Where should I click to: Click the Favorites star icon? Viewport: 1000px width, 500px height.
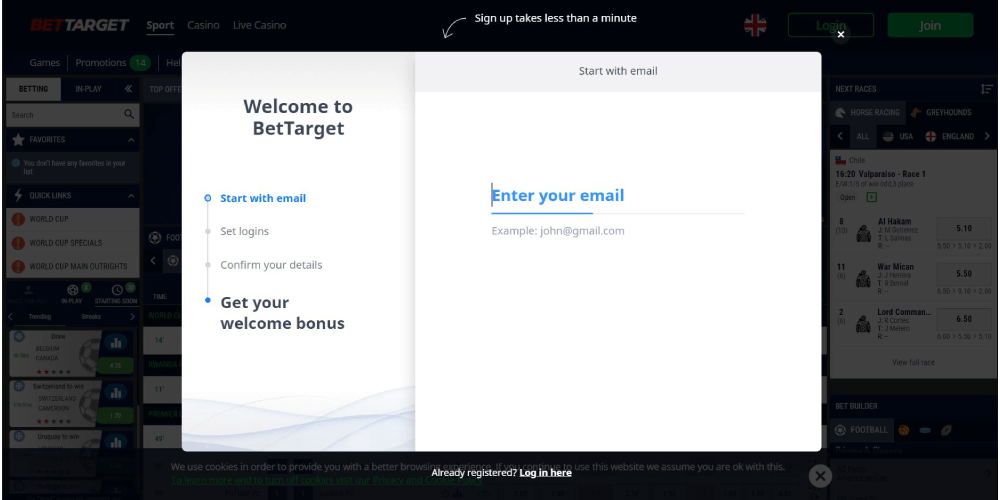18,140
